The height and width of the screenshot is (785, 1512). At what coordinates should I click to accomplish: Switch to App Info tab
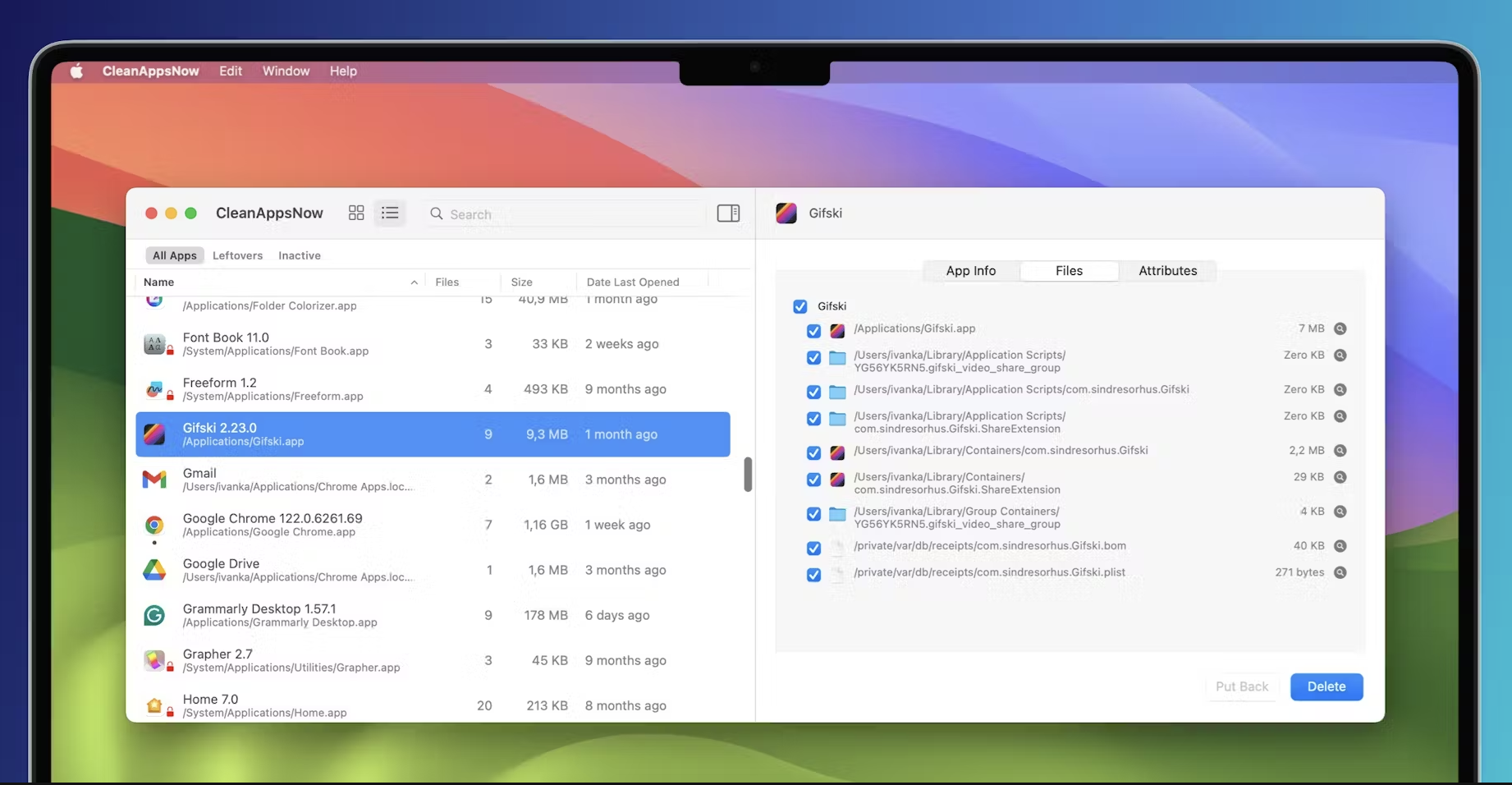pos(971,271)
